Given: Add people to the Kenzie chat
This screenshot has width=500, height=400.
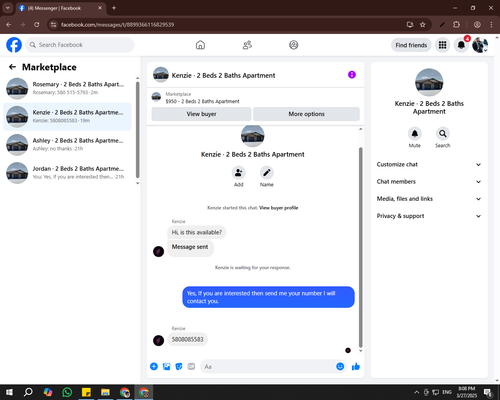Looking at the screenshot, I should 238,173.
